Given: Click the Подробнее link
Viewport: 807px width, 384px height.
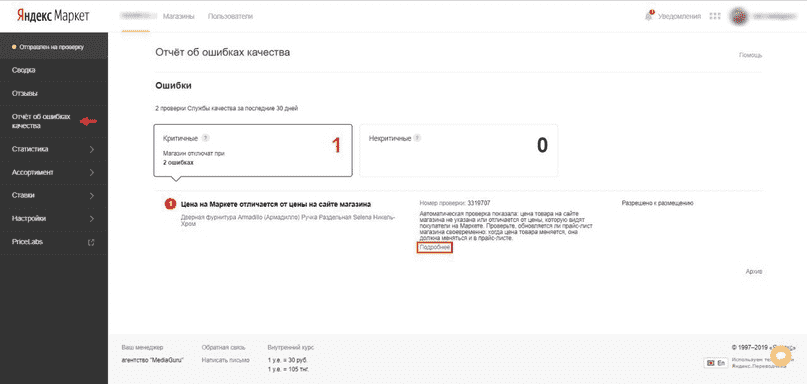Looking at the screenshot, I should click(435, 248).
